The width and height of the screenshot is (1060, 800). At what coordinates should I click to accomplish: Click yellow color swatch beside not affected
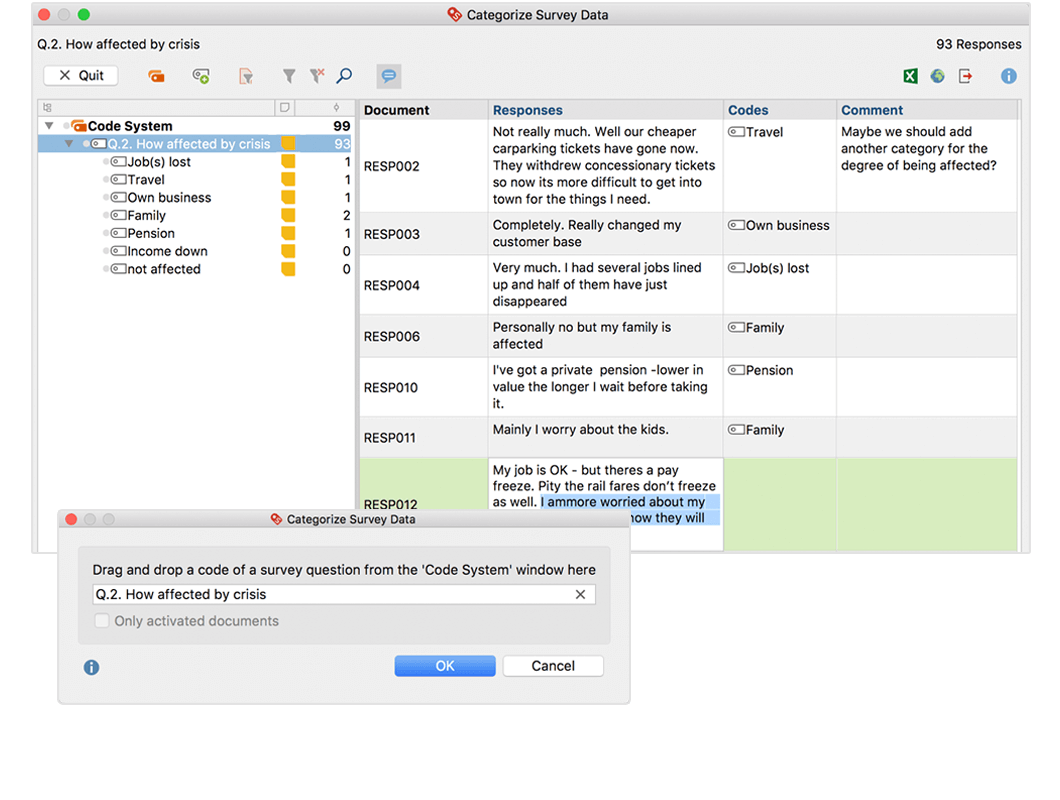[x=288, y=268]
